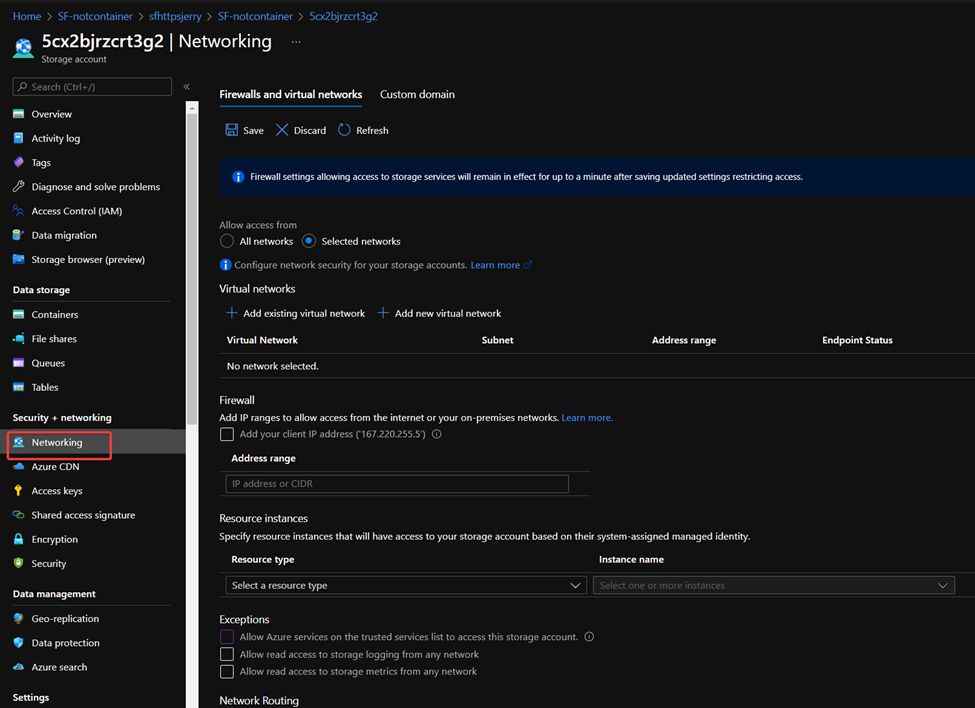975x708 pixels.
Task: Click the Activity log icon
Action: (x=19, y=138)
